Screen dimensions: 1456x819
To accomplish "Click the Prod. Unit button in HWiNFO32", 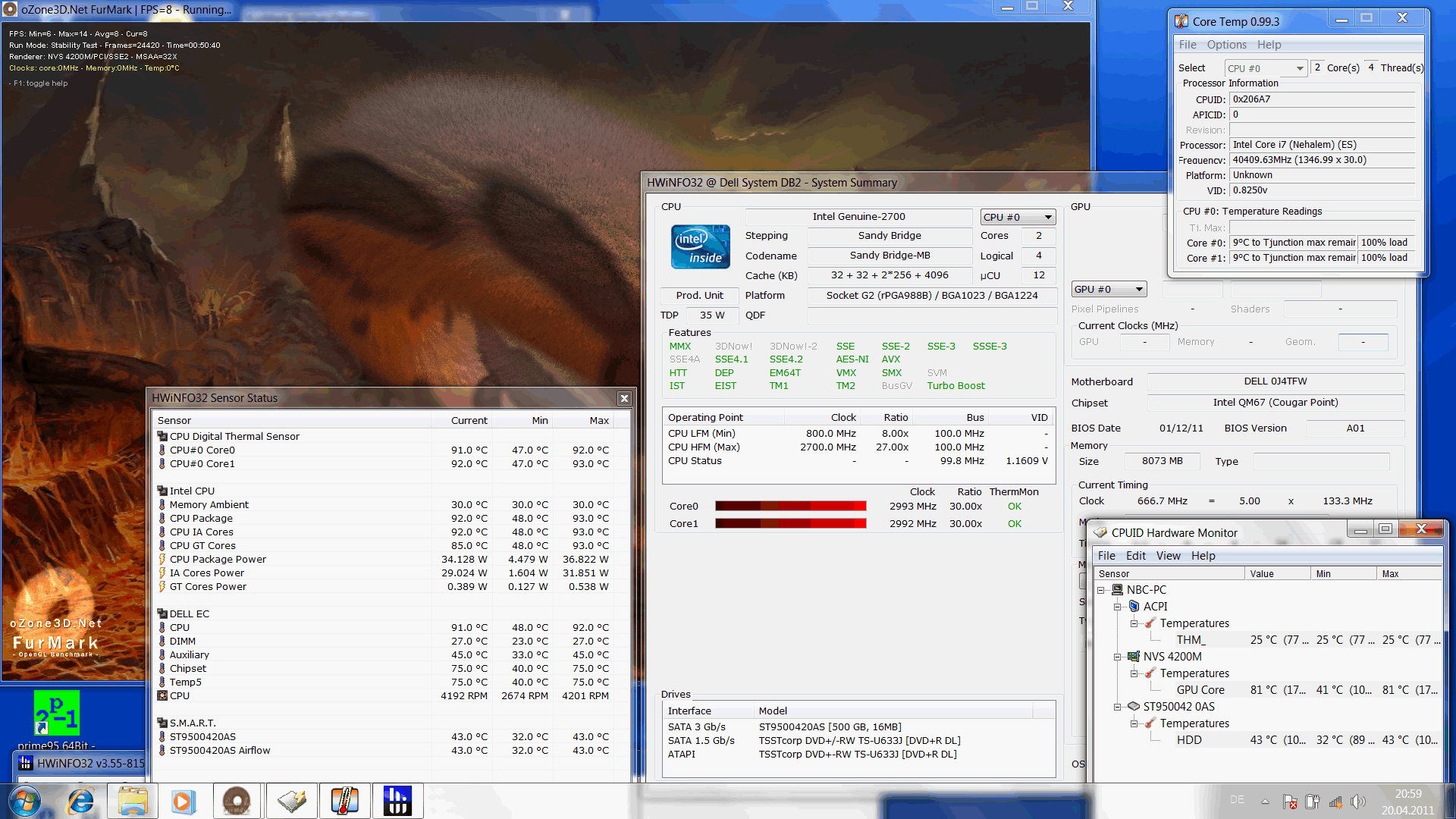I will 699,296.
